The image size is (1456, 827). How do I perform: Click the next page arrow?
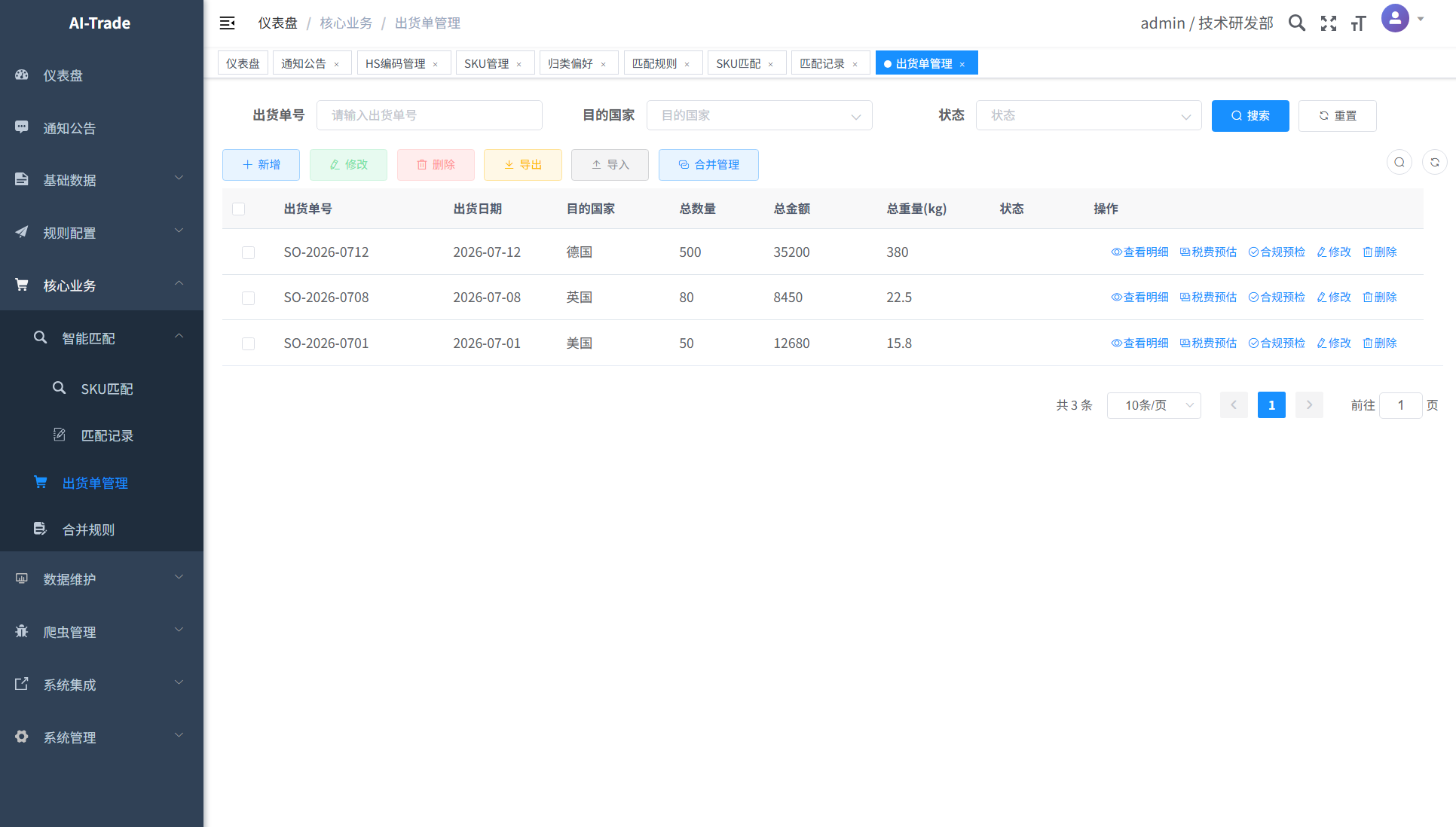pos(1309,405)
